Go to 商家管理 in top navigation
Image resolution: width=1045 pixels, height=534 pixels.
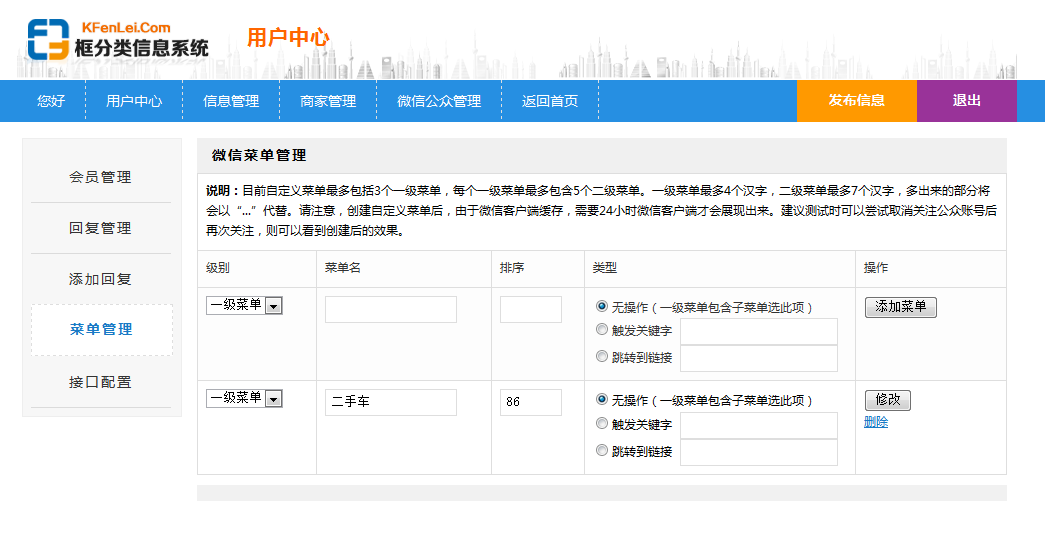pos(328,101)
